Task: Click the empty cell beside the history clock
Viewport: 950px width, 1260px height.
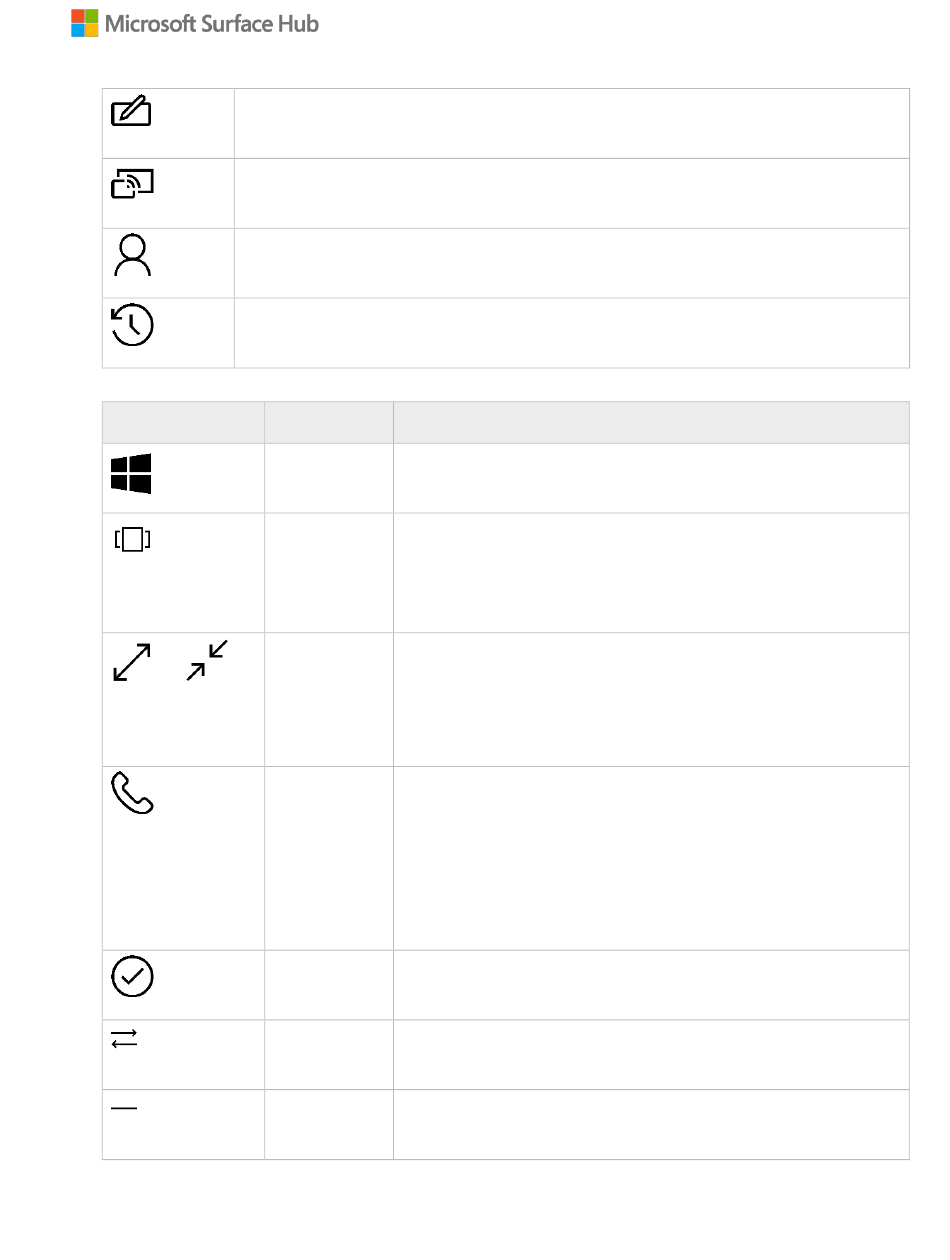Action: (x=571, y=333)
